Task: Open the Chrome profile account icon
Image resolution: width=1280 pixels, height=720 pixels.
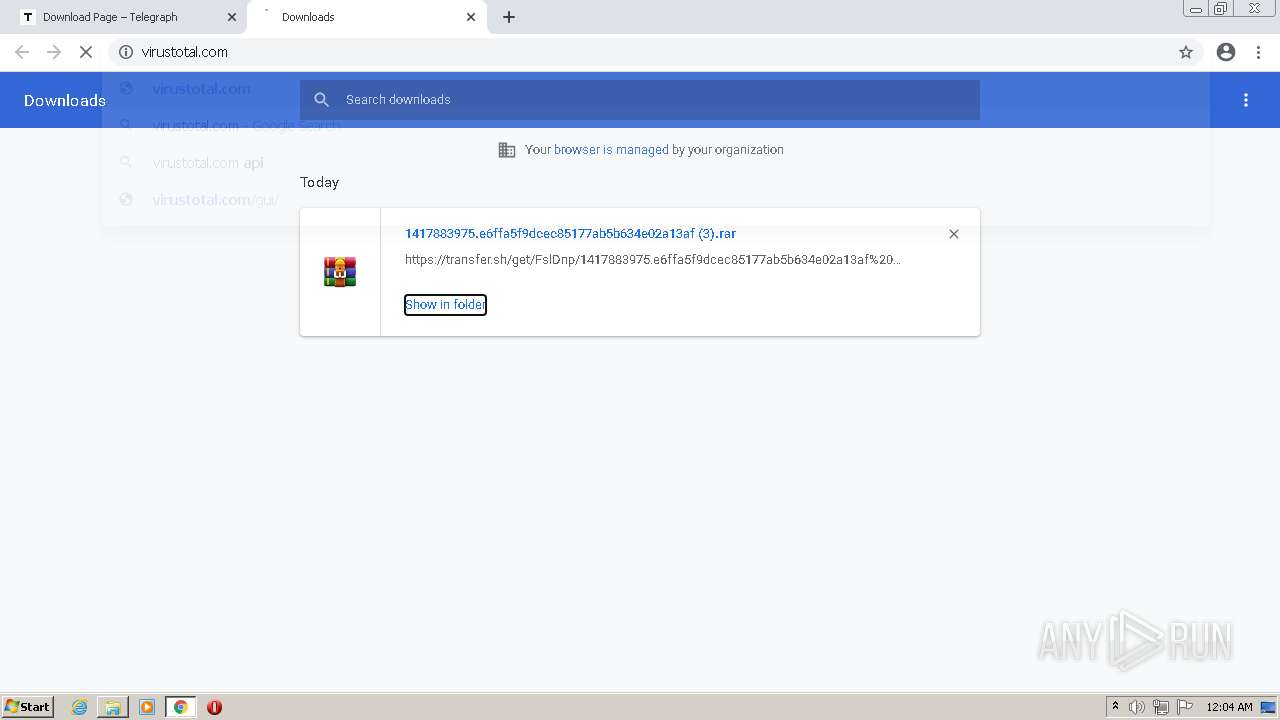Action: pos(1226,52)
